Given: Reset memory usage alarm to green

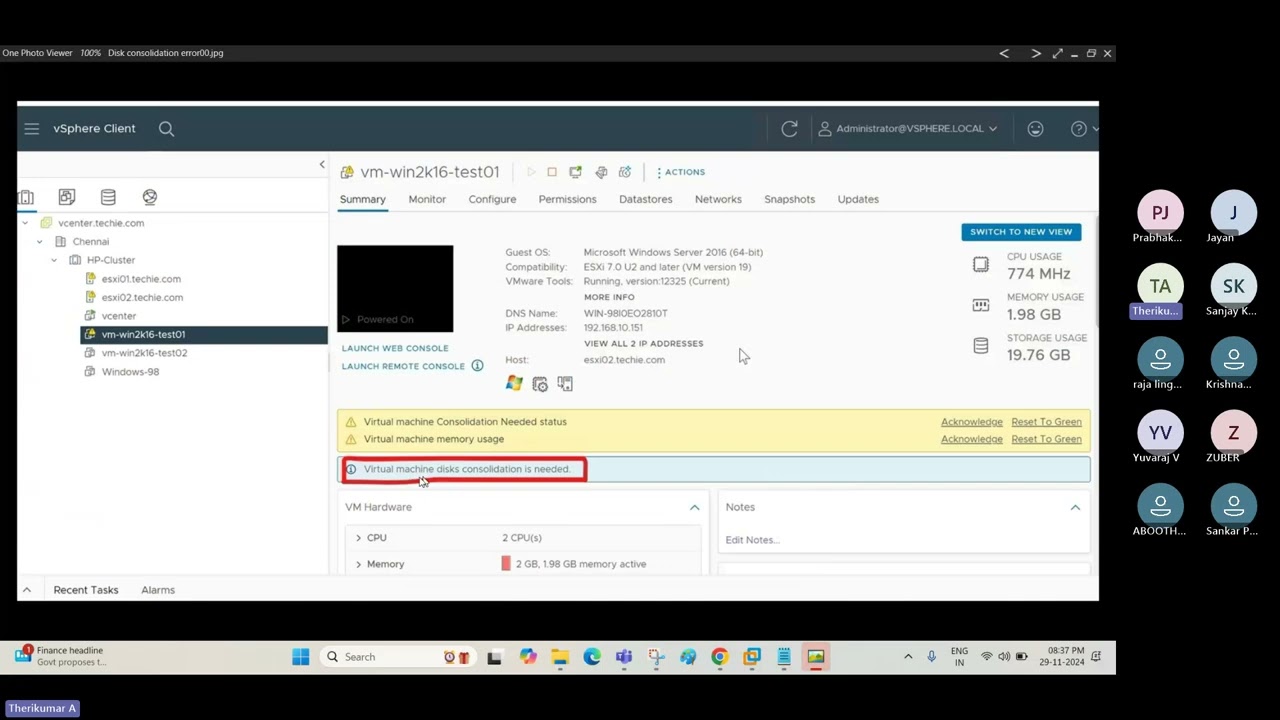Looking at the screenshot, I should pos(1046,439).
